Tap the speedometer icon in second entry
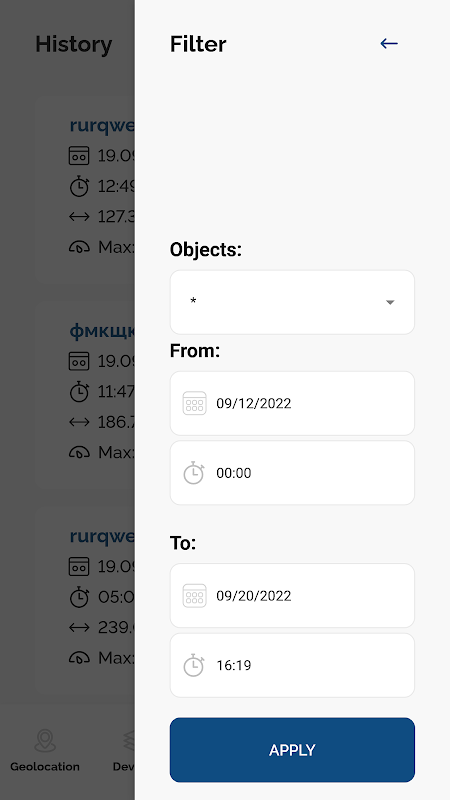The height and width of the screenshot is (800, 450). [x=79, y=452]
